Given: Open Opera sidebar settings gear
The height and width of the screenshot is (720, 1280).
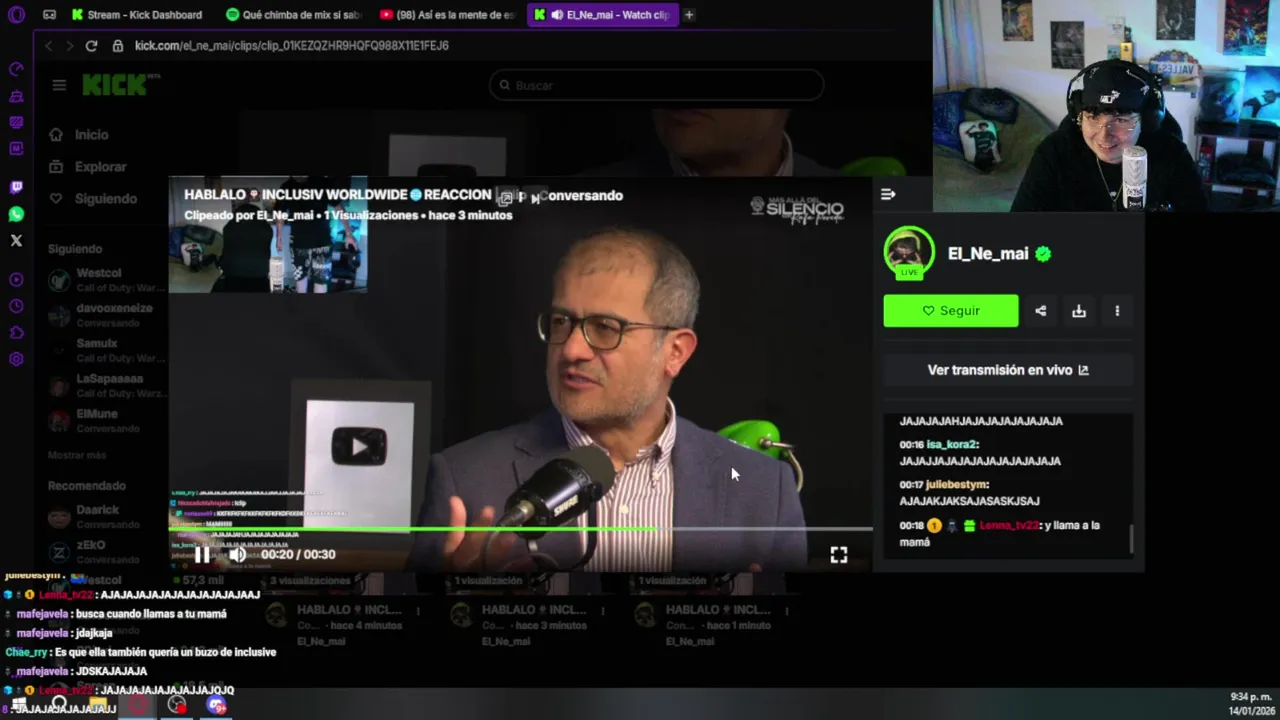Looking at the screenshot, I should tap(16, 359).
